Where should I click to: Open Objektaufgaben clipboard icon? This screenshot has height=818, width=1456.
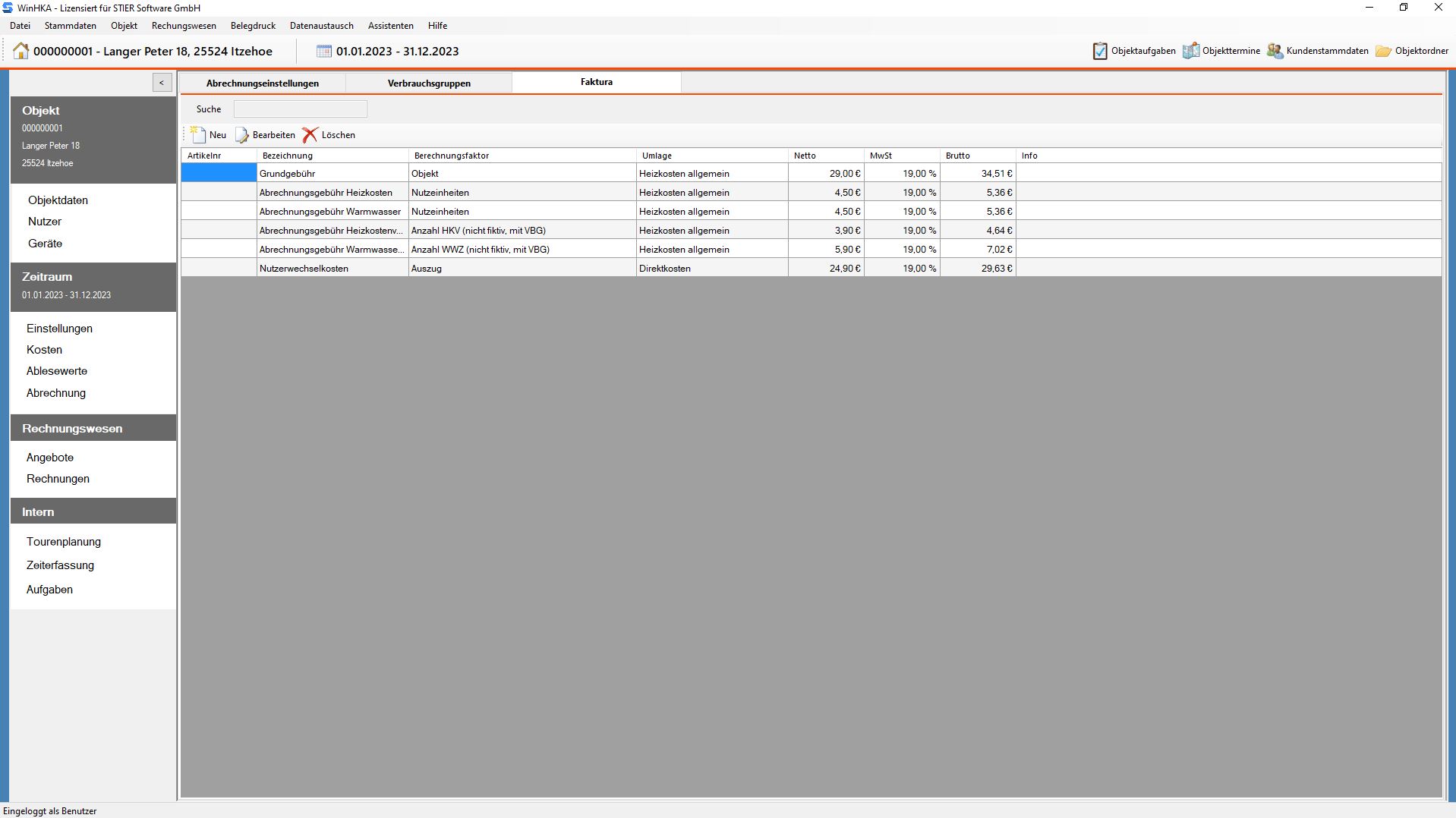point(1100,51)
